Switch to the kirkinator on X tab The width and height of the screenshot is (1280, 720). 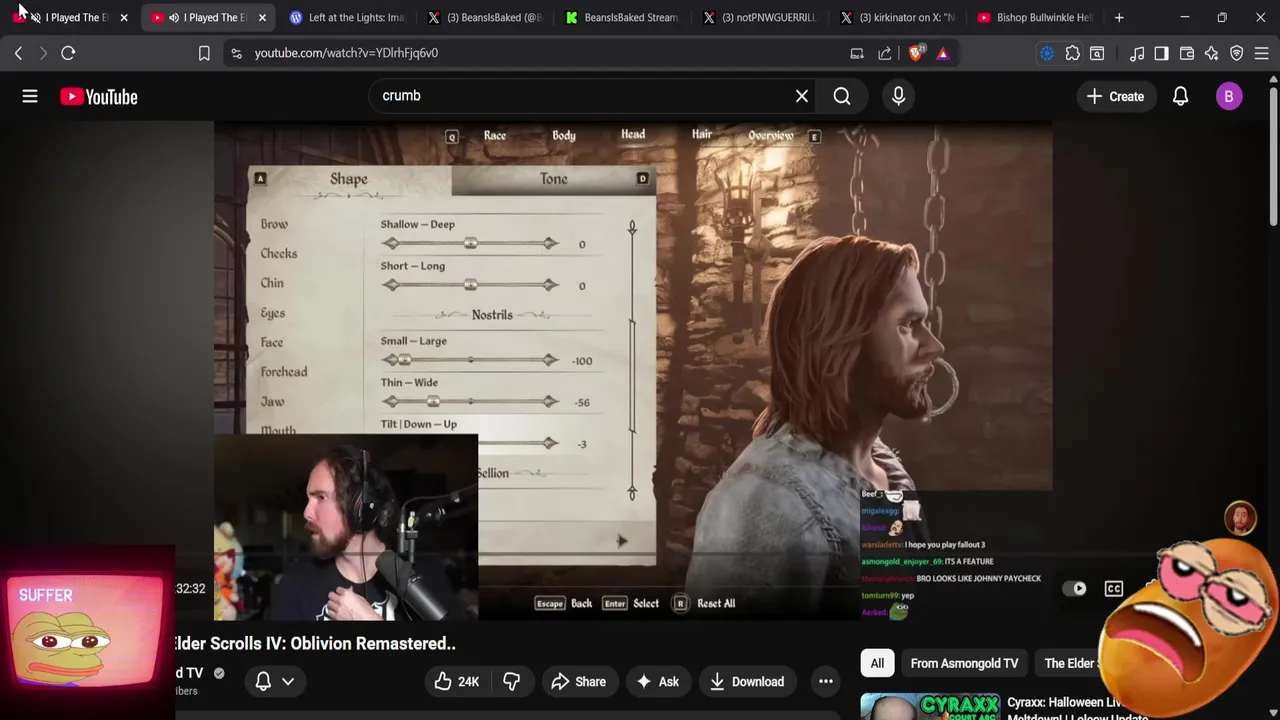tap(898, 18)
